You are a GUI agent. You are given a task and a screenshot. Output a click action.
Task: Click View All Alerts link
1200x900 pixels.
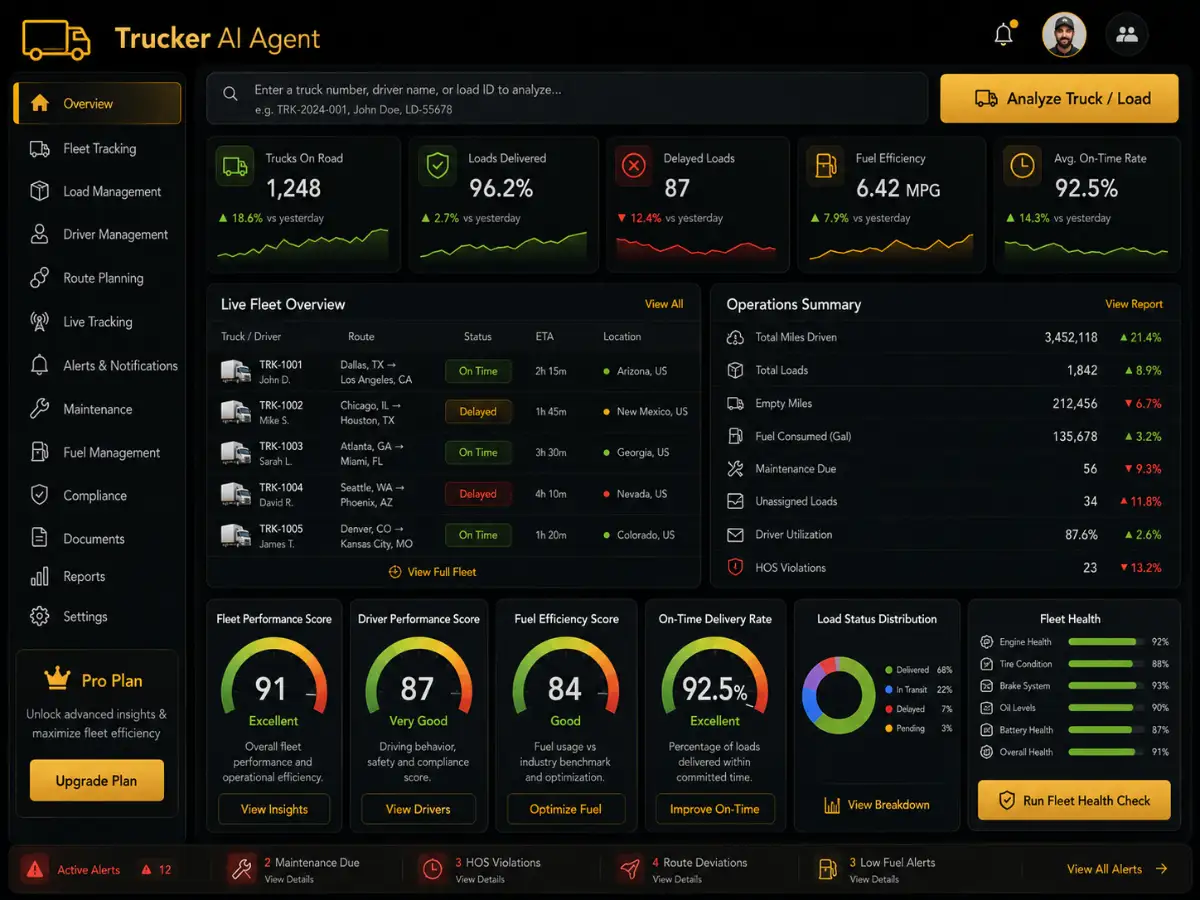point(1117,869)
